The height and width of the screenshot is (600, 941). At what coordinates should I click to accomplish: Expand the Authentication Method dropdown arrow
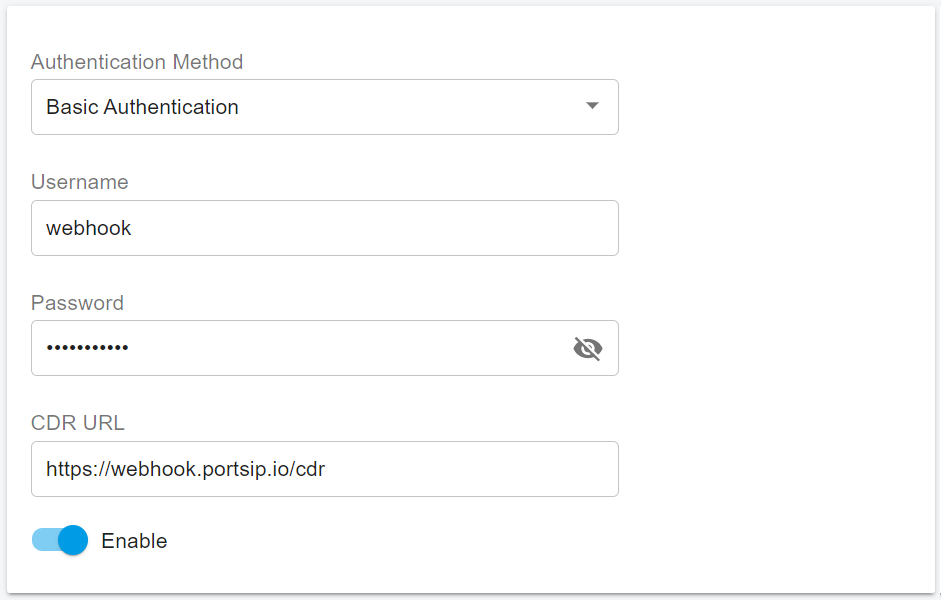[592, 106]
